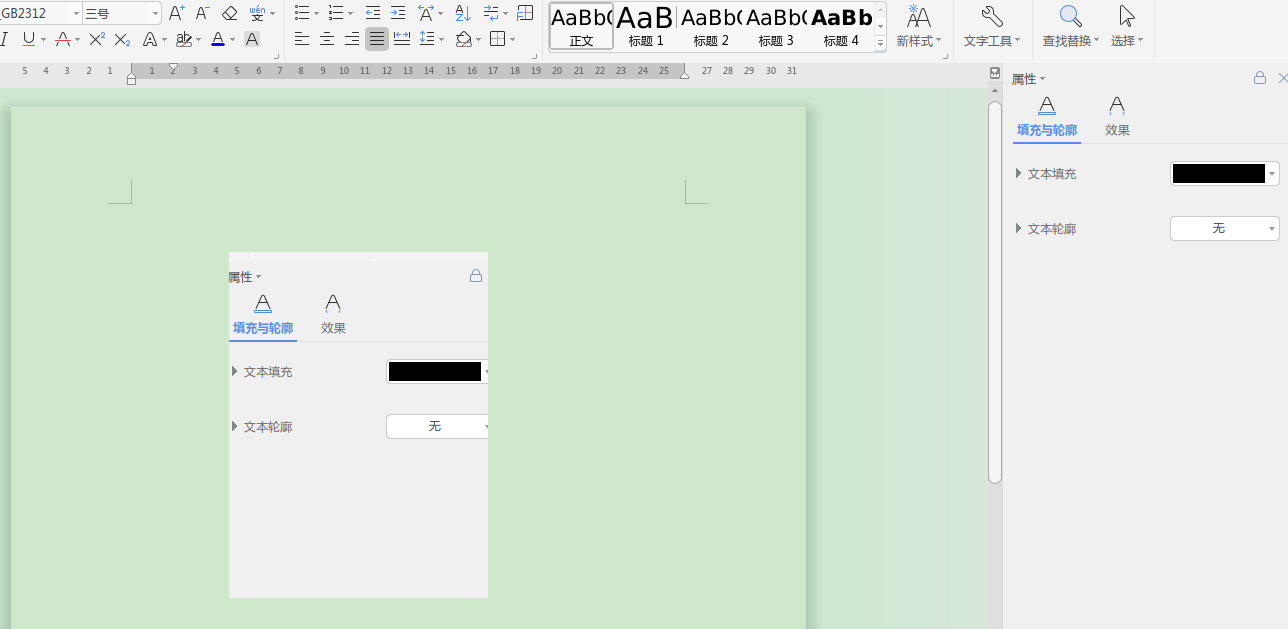Center-align the paragraph text
Image resolution: width=1288 pixels, height=629 pixels.
pos(327,39)
